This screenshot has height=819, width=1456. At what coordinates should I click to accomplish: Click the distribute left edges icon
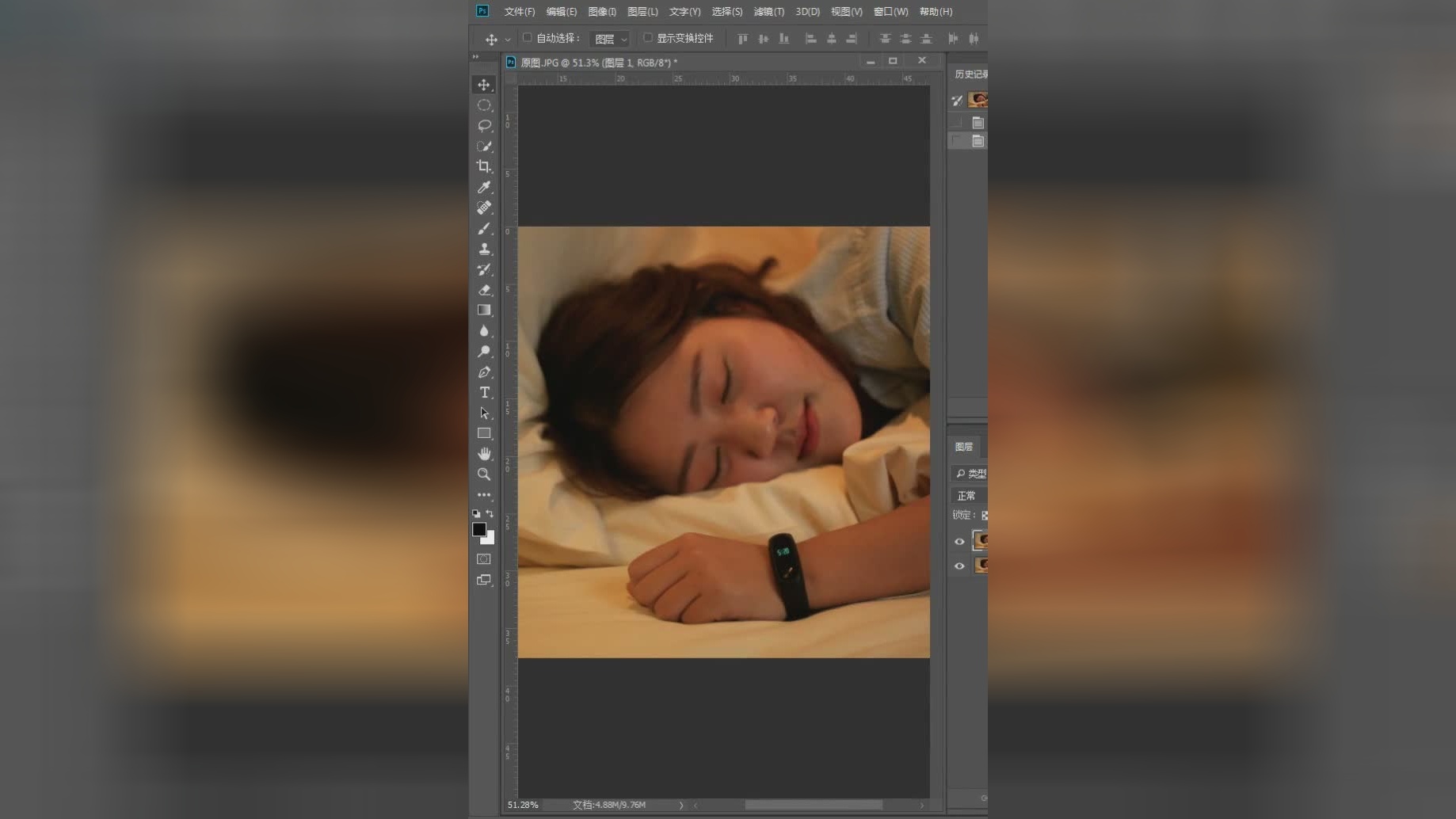tap(953, 38)
